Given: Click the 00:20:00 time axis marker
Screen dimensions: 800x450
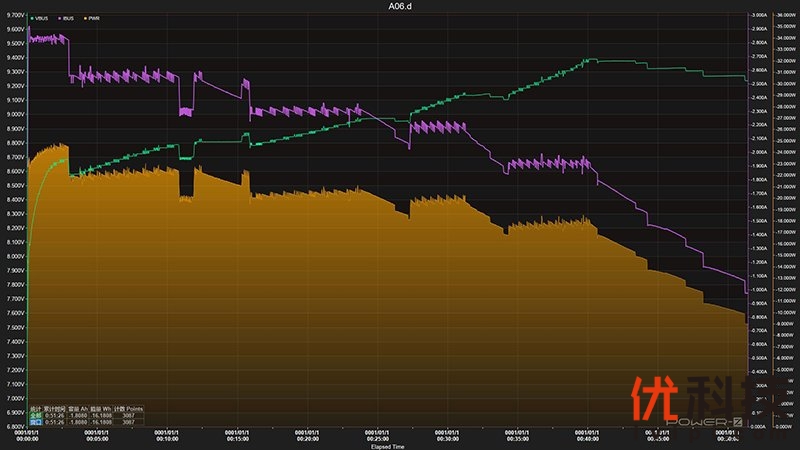Looking at the screenshot, I should [x=308, y=435].
